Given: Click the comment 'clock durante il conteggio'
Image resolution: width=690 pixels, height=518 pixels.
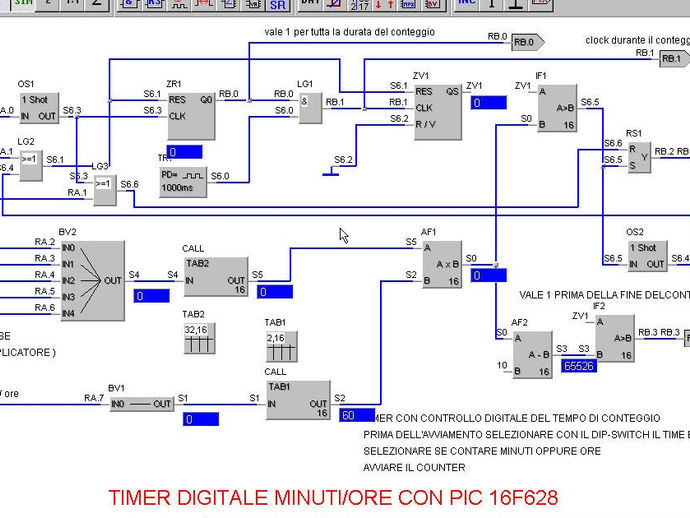Looking at the screenshot, I should pyautogui.click(x=637, y=40).
